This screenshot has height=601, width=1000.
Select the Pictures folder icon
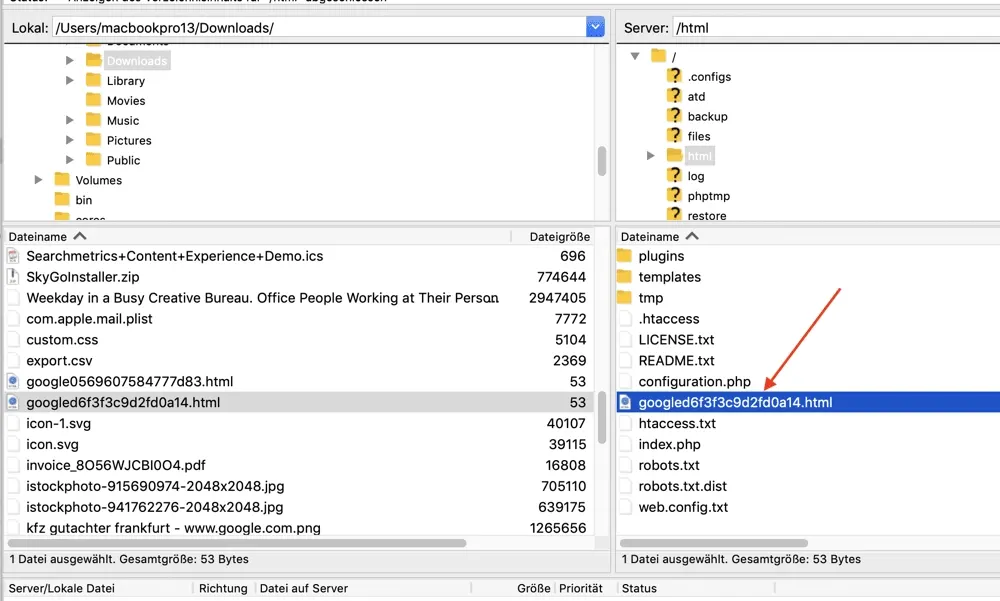point(94,139)
